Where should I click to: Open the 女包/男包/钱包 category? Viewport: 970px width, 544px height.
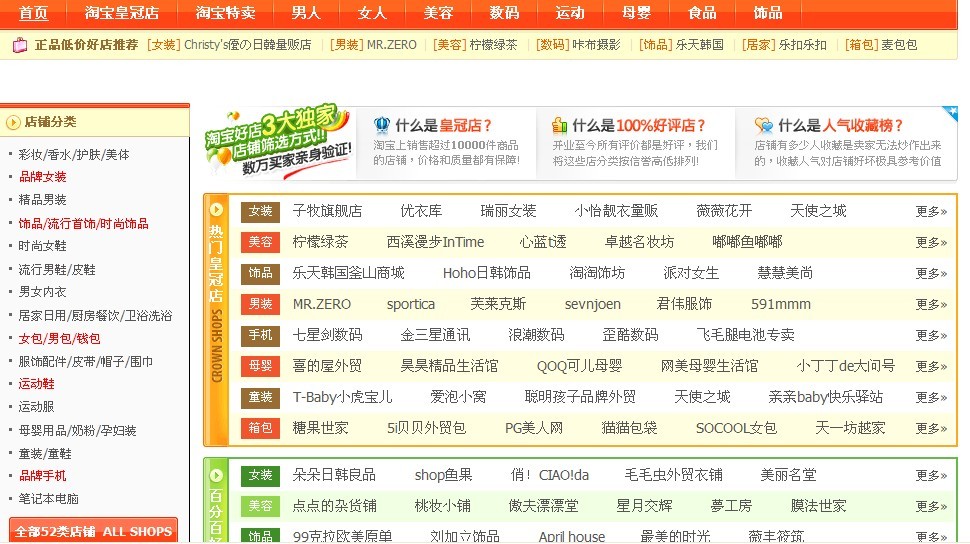point(59,339)
